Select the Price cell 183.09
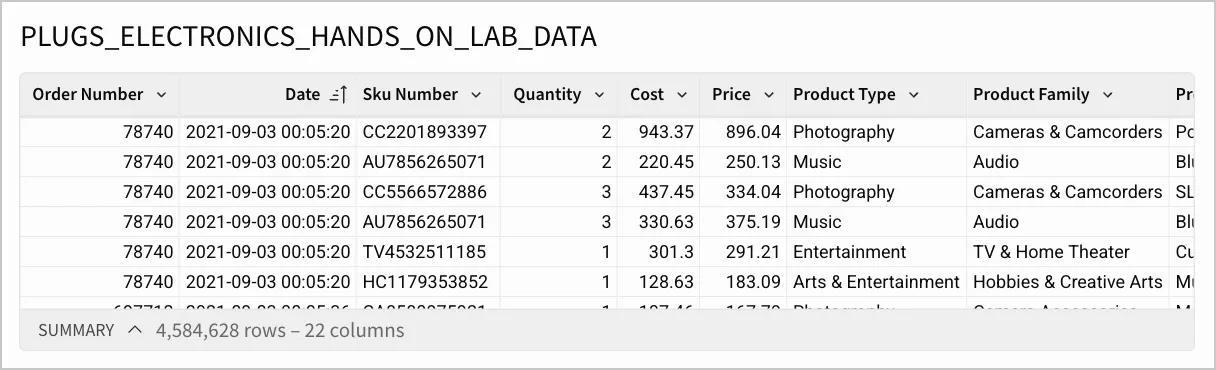The width and height of the screenshot is (1216, 370). 743,282
